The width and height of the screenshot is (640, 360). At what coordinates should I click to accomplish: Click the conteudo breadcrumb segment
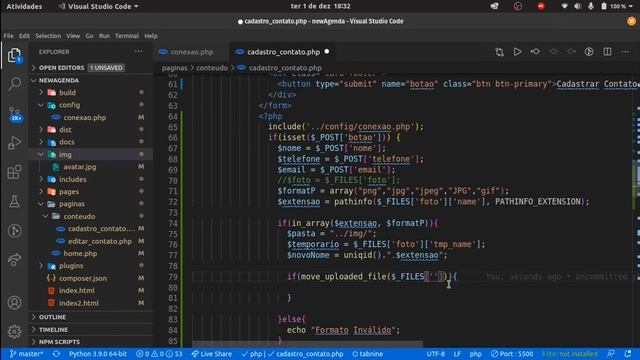tap(212, 68)
